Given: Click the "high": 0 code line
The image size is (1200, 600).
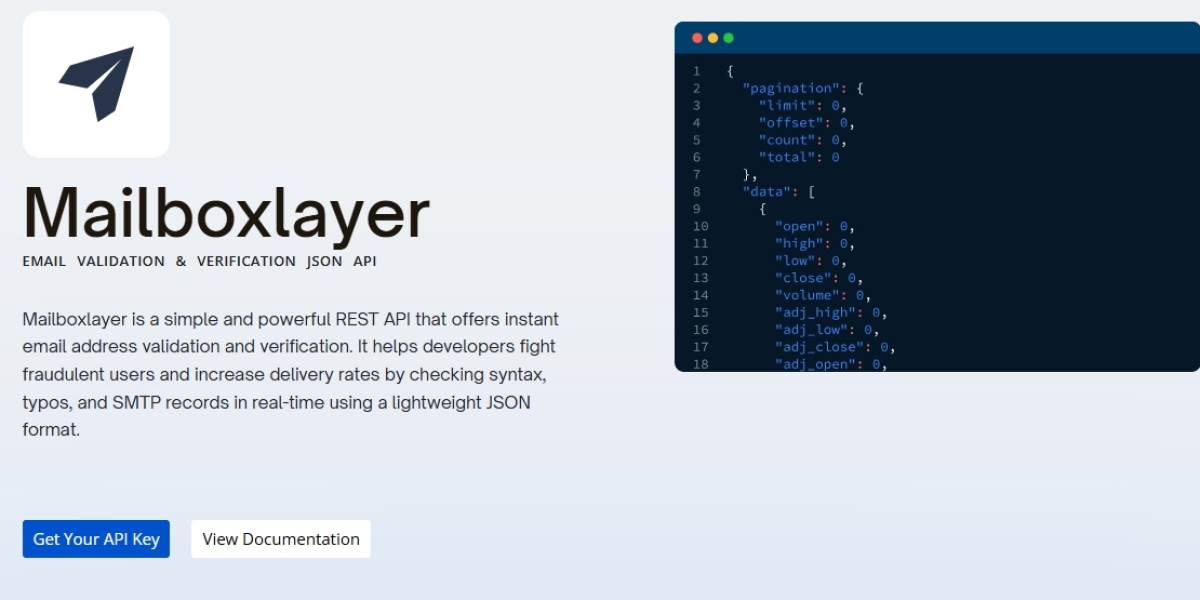Looking at the screenshot, I should click(x=815, y=243).
